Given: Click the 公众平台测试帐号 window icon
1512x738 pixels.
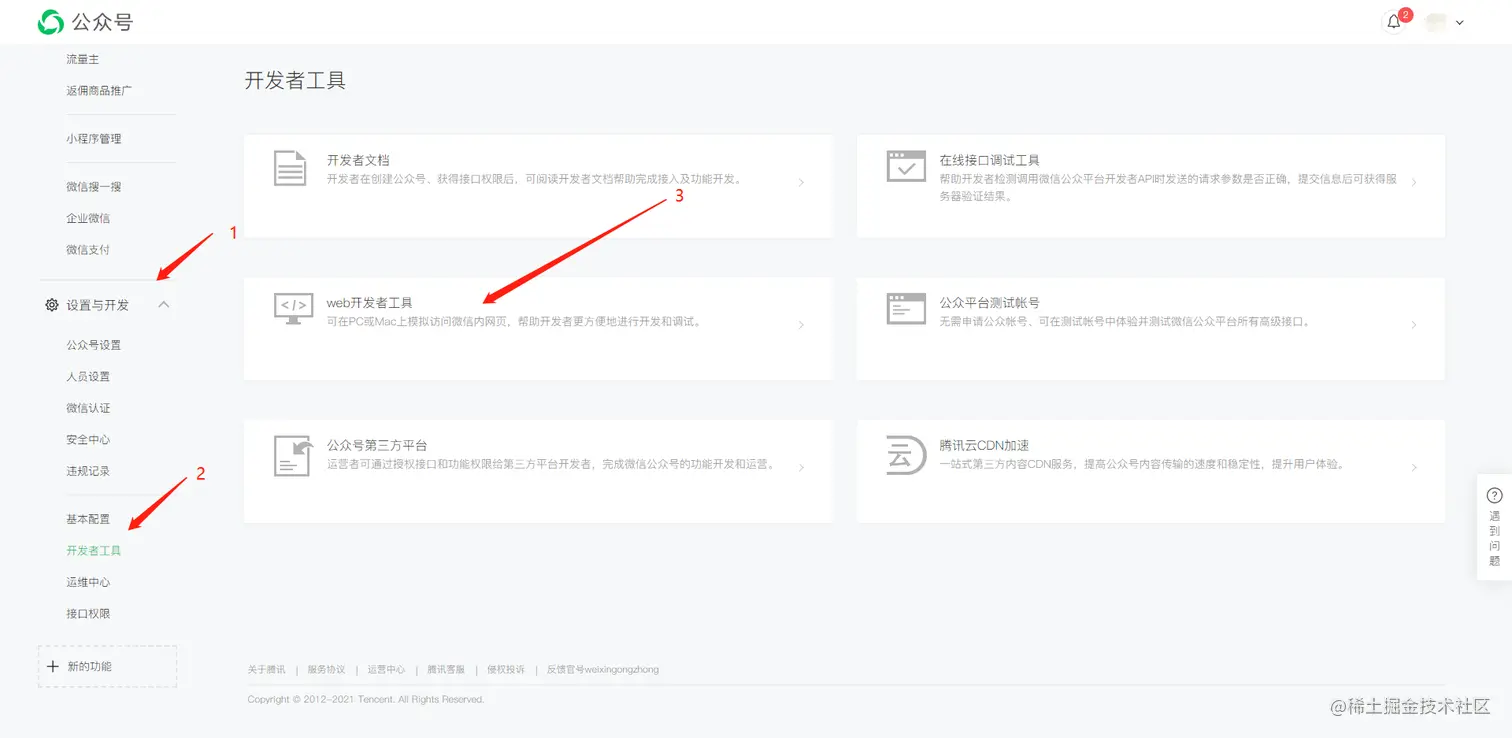Looking at the screenshot, I should (906, 308).
